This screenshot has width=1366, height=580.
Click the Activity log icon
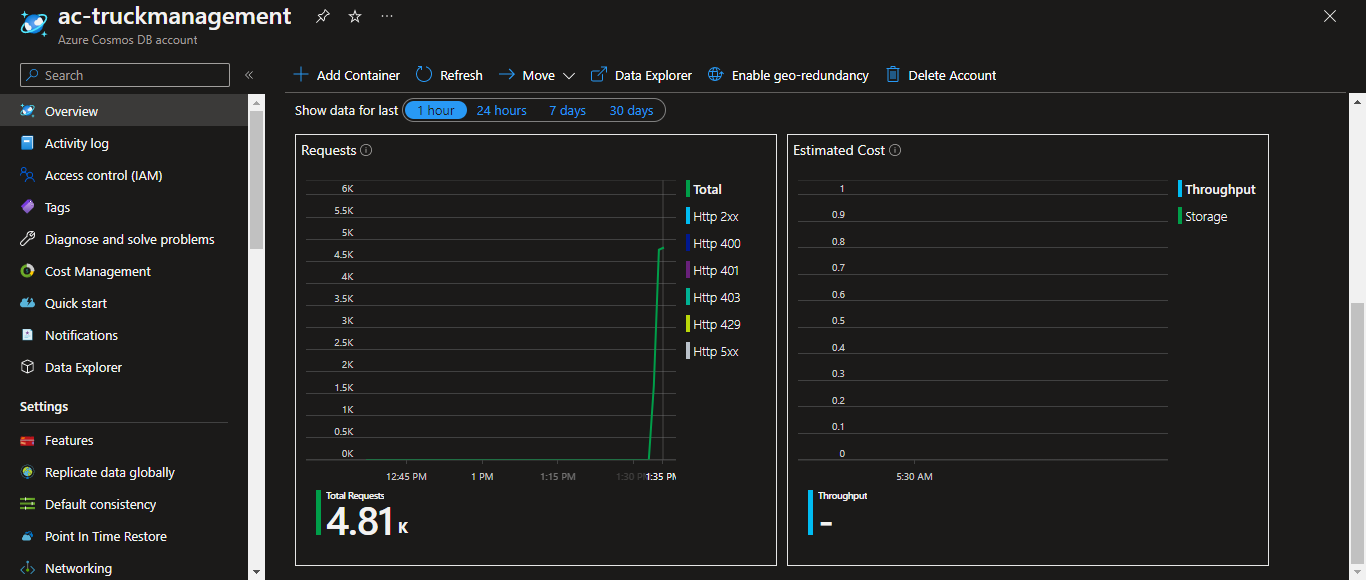coord(28,143)
